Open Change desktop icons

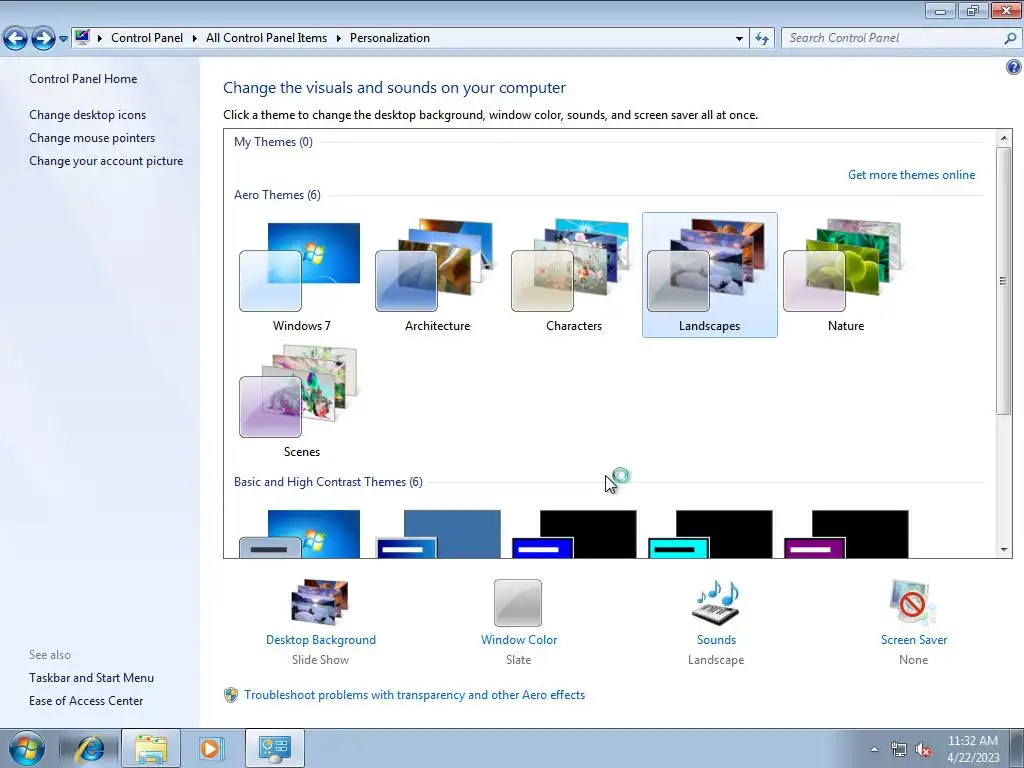pyautogui.click(x=88, y=115)
